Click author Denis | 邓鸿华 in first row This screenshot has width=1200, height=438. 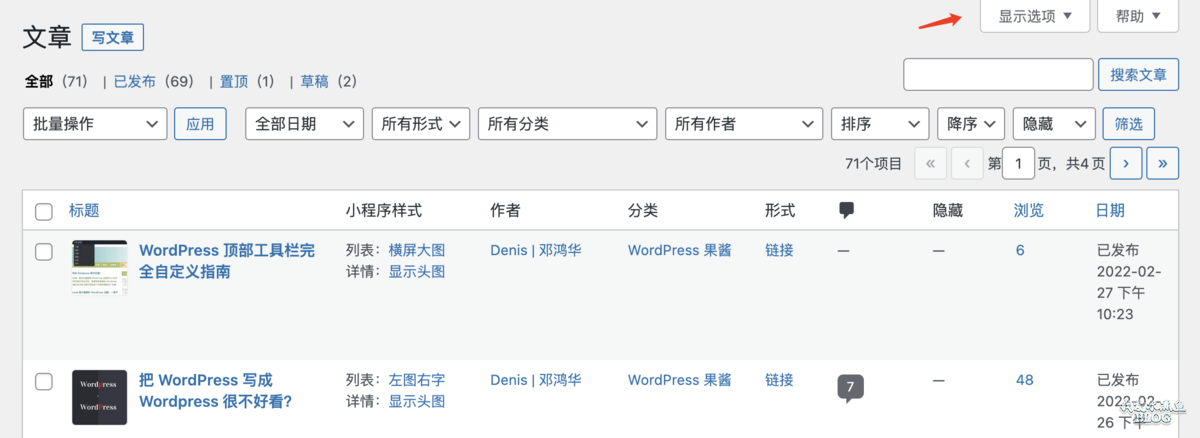point(536,250)
